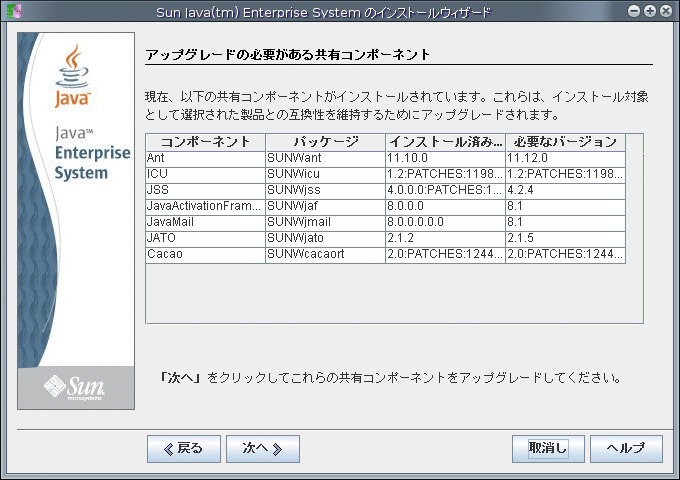
Task: Click the window menu icon in the title bar
Action: click(x=14, y=11)
